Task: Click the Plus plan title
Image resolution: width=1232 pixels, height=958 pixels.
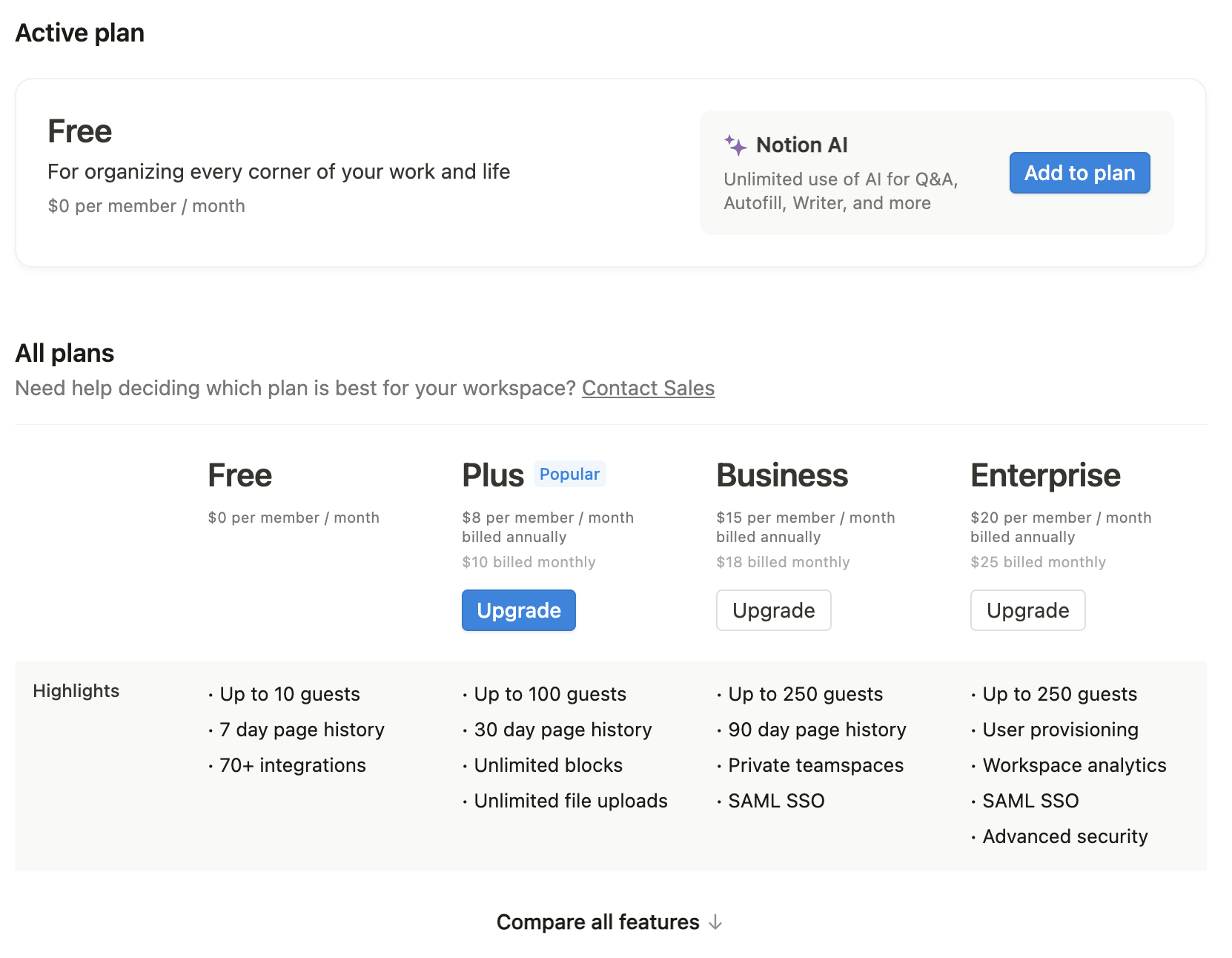Action: [492, 475]
